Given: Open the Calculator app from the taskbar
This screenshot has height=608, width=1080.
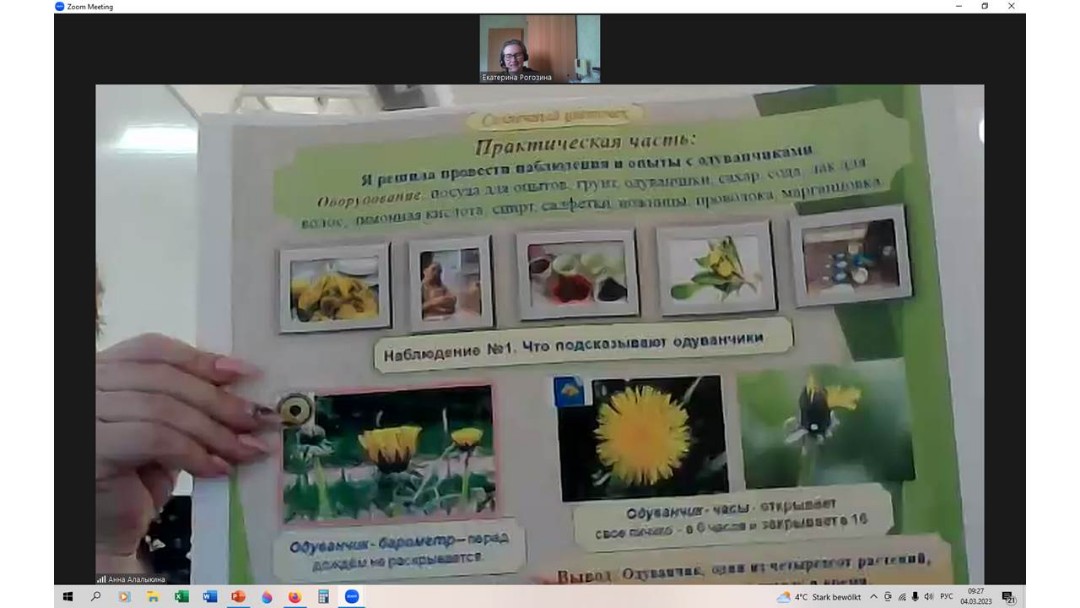Looking at the screenshot, I should [323, 597].
